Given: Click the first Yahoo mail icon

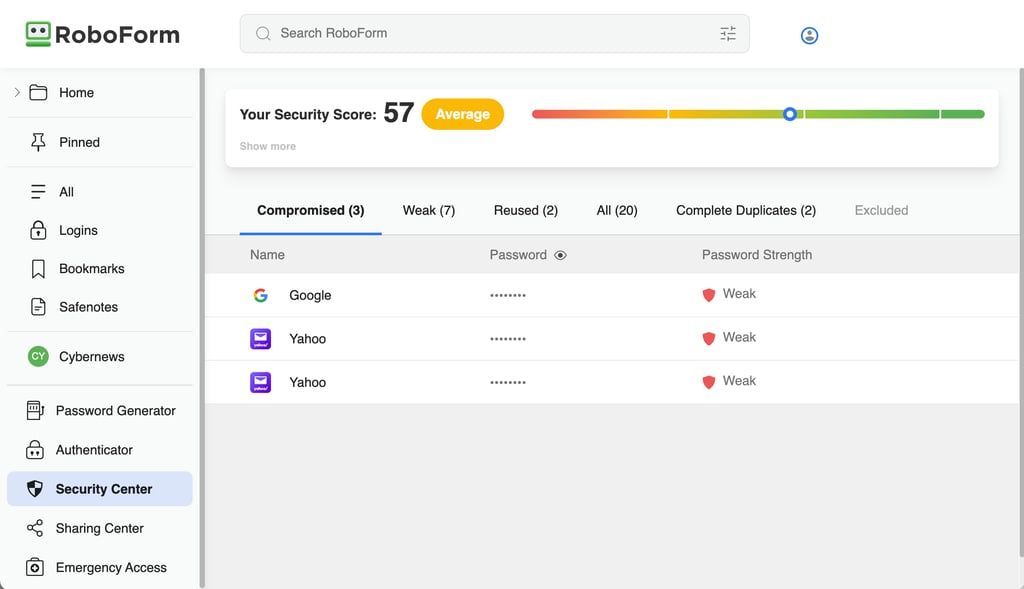Looking at the screenshot, I should pyautogui.click(x=261, y=339).
